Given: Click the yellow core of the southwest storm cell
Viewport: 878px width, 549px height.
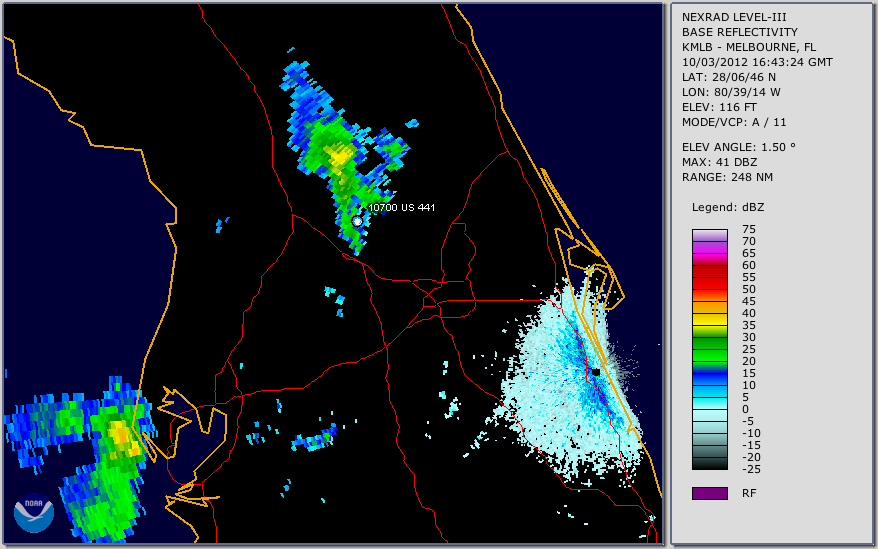Looking at the screenshot, I should pyautogui.click(x=123, y=436).
